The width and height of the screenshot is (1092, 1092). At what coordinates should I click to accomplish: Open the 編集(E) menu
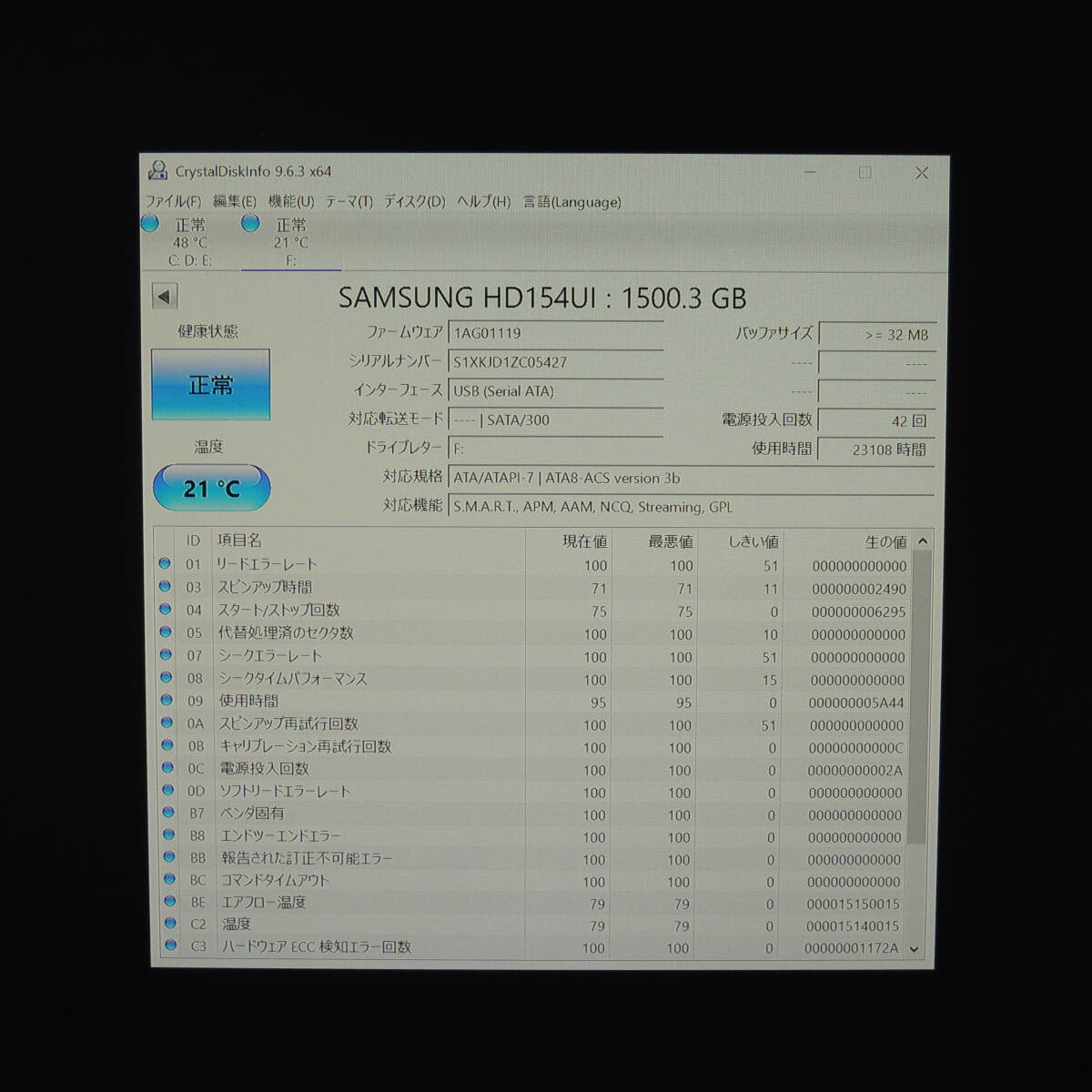(x=234, y=202)
